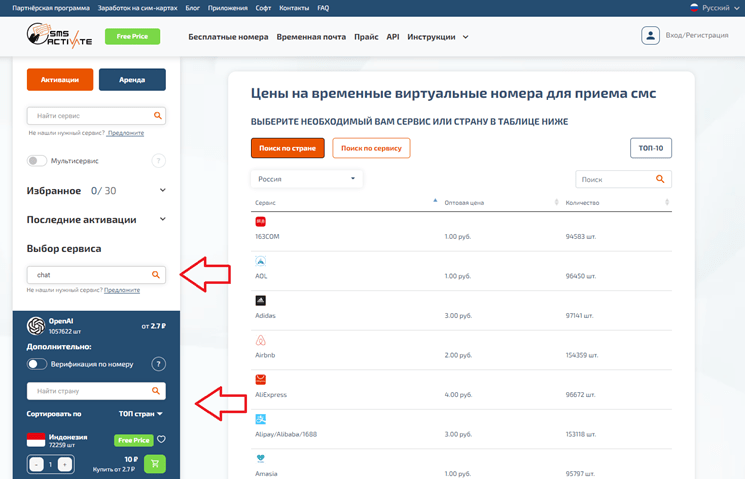Open the Russia country dropdown

[306, 179]
